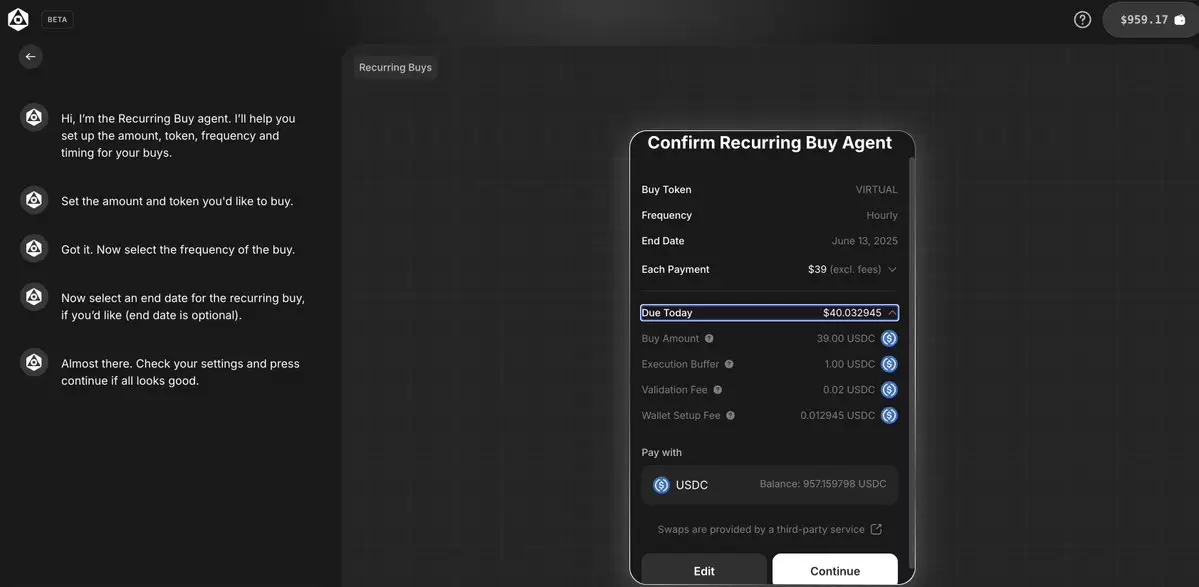Click the 'Frequency' label
The width and height of the screenshot is (1199, 587).
click(x=667, y=216)
